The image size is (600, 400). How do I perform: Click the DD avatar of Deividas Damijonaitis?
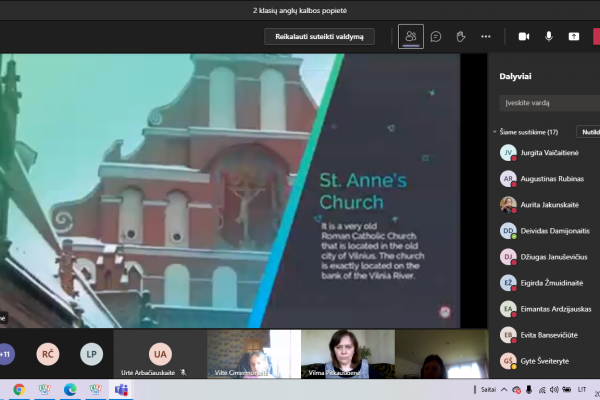pos(508,231)
